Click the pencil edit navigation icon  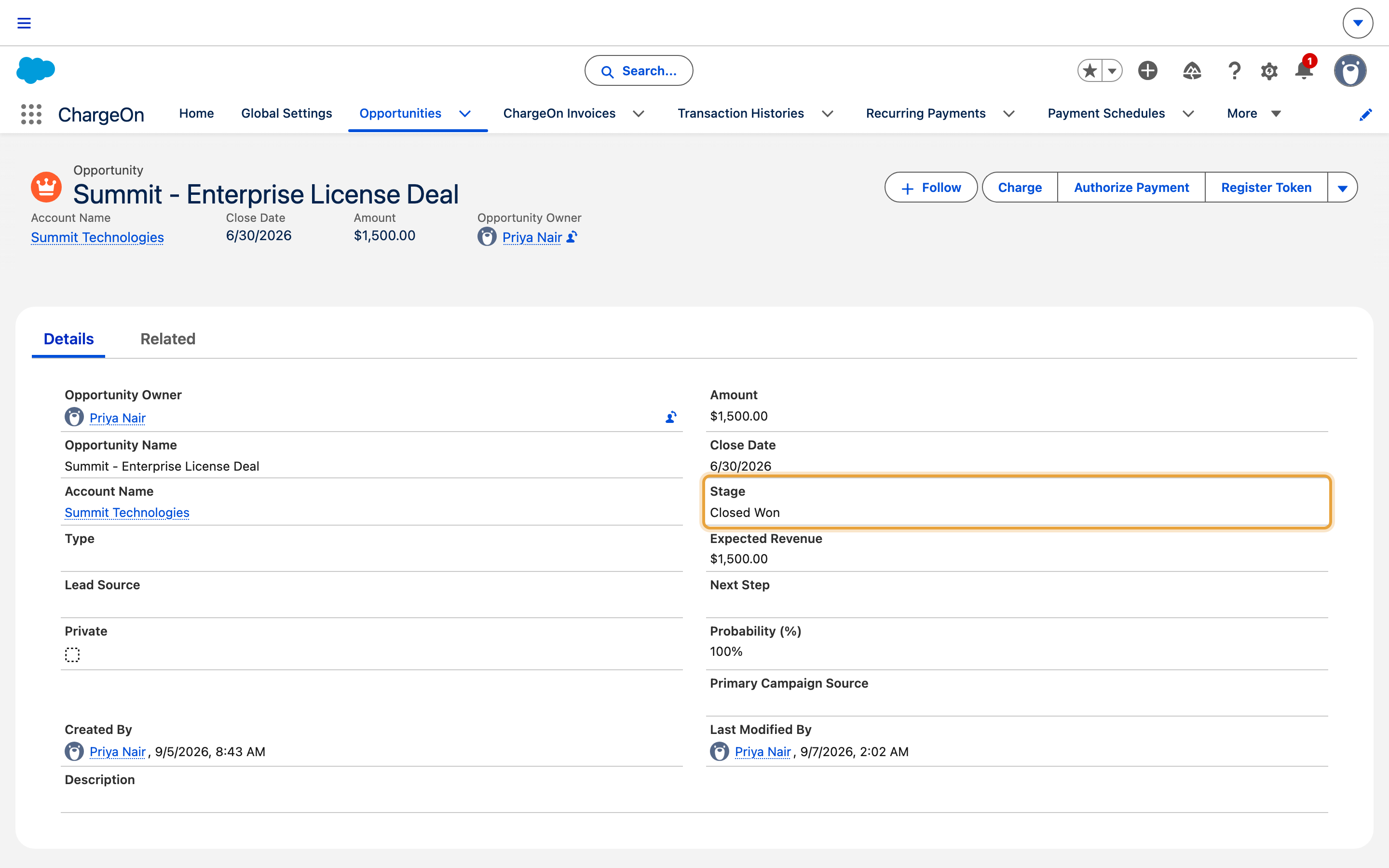click(x=1365, y=114)
